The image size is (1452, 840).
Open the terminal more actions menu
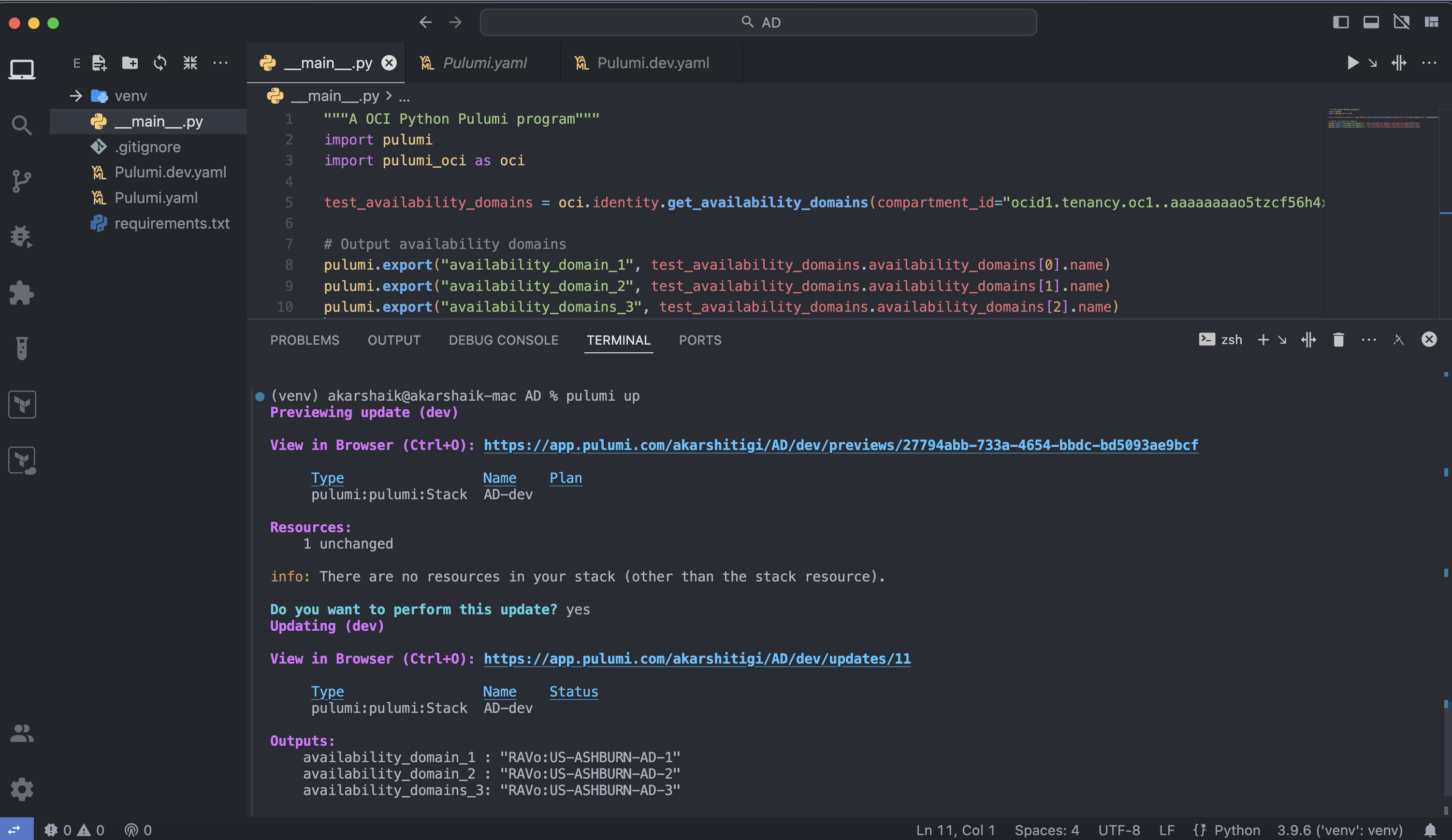(x=1370, y=339)
